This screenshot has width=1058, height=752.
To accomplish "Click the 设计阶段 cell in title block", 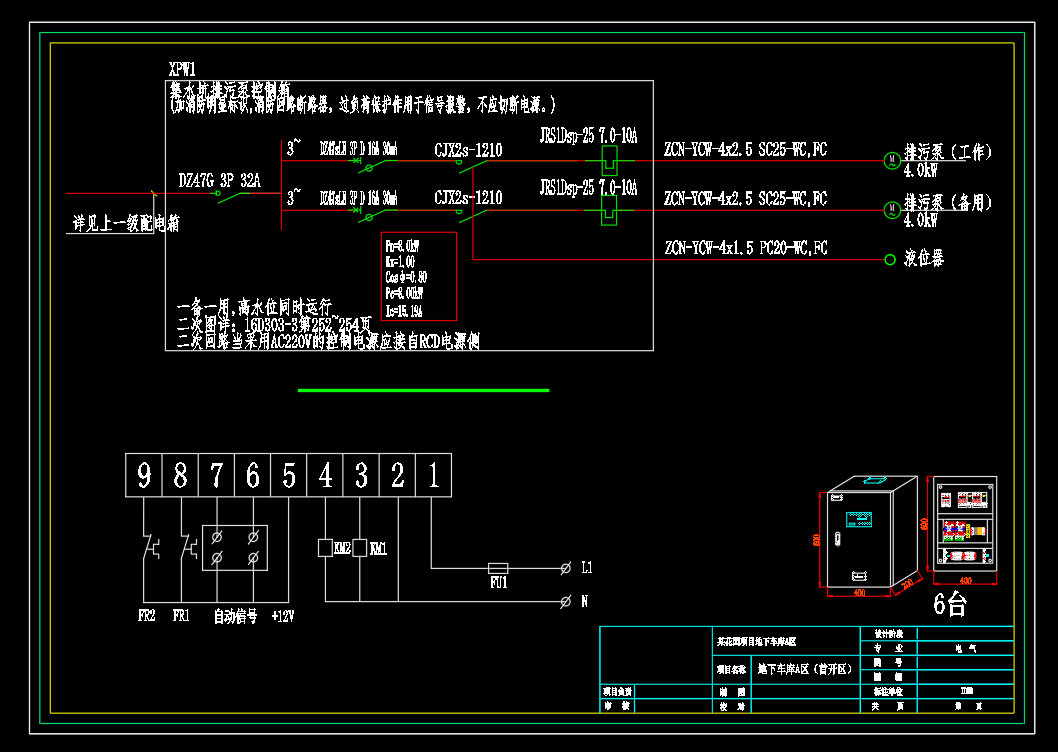I will tap(889, 634).
